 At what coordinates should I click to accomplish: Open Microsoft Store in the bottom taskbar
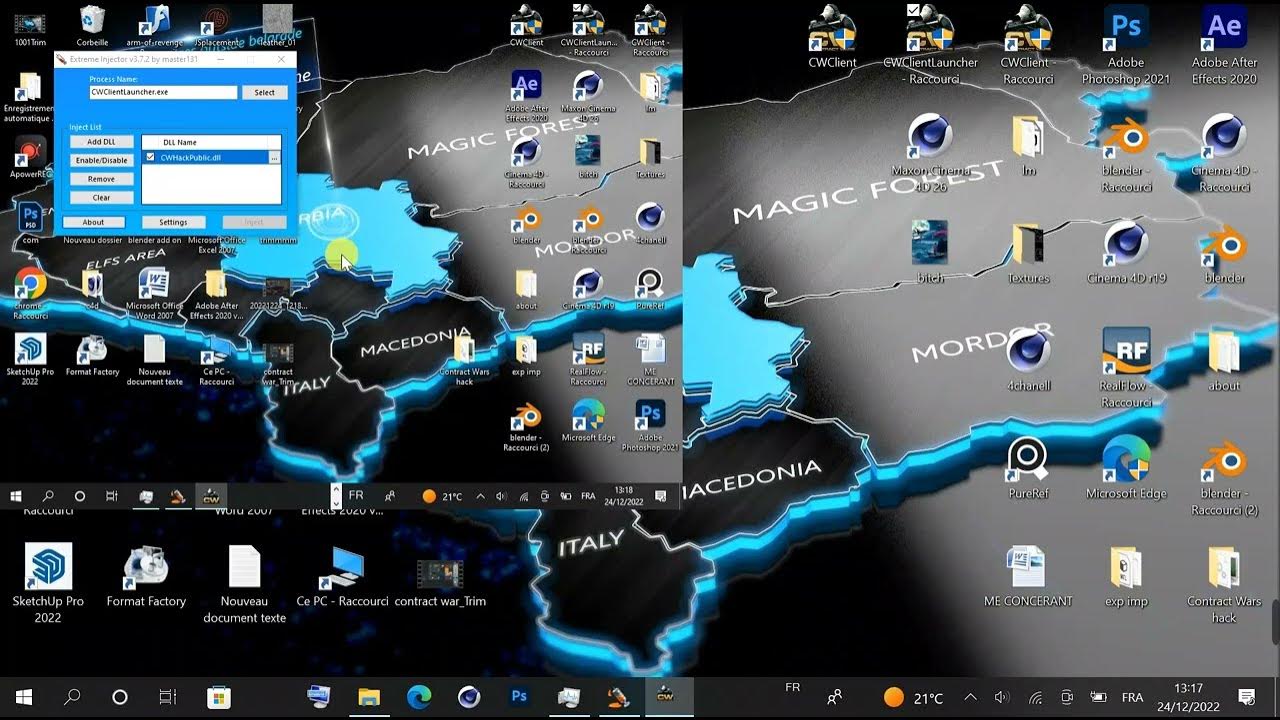click(219, 697)
